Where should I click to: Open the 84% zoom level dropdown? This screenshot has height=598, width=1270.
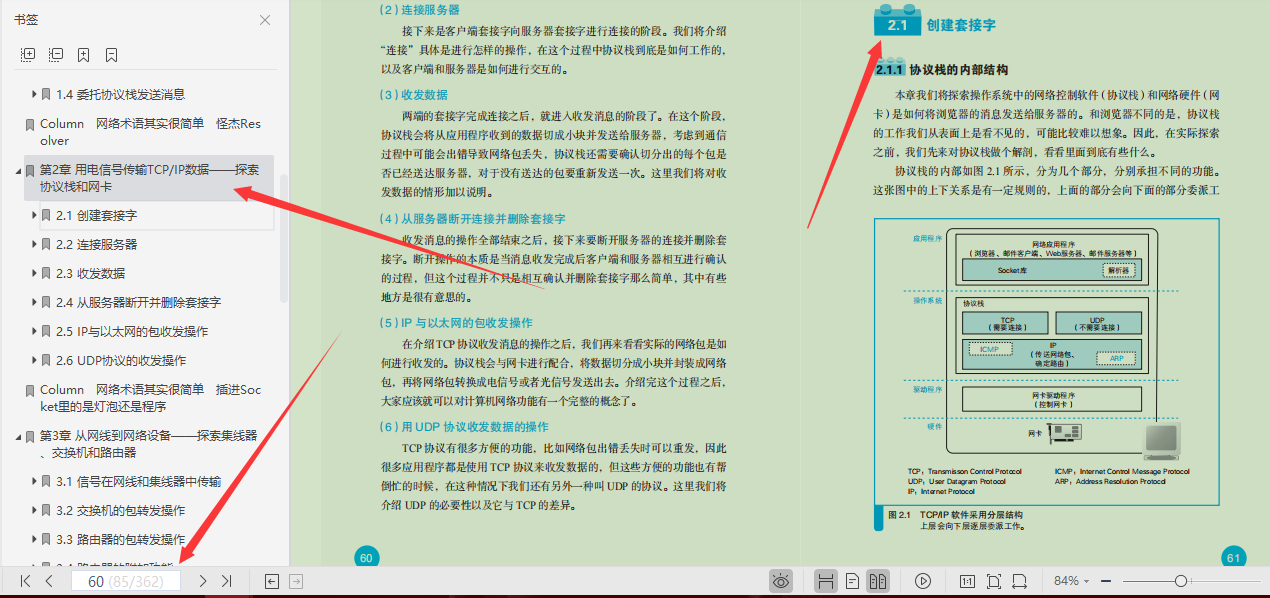coord(1072,580)
